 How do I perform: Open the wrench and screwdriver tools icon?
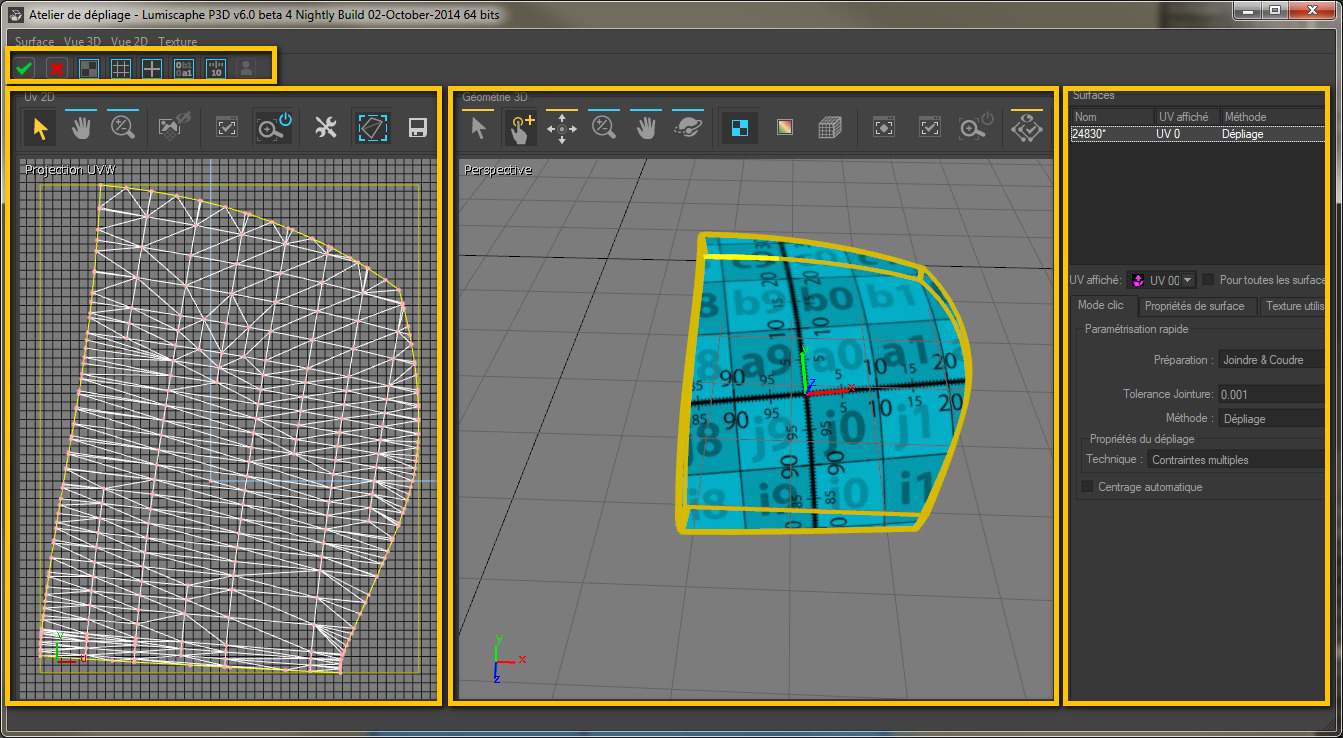326,128
